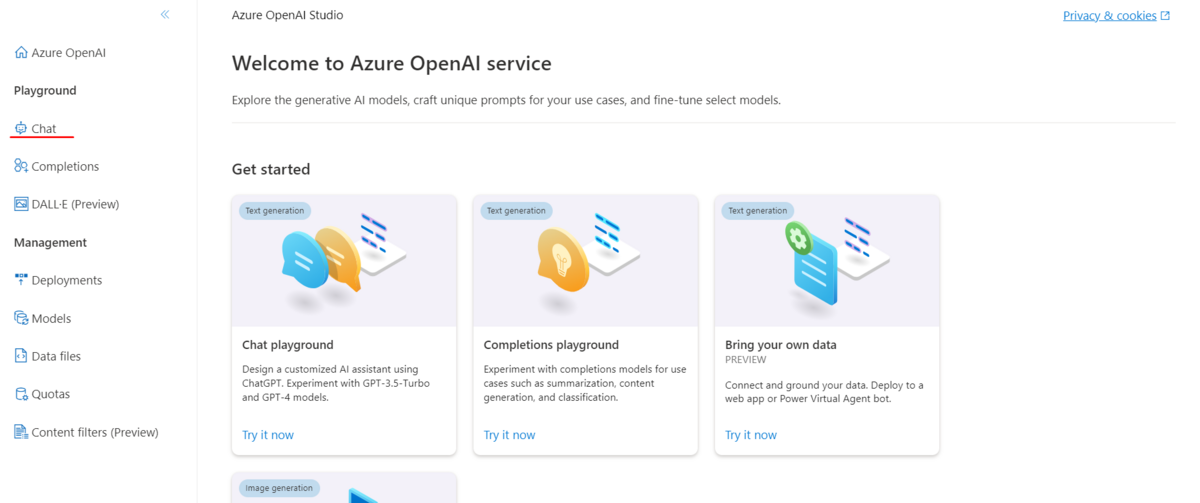The image size is (1200, 503).
Task: Open the Image generation card
Action: coord(344,488)
